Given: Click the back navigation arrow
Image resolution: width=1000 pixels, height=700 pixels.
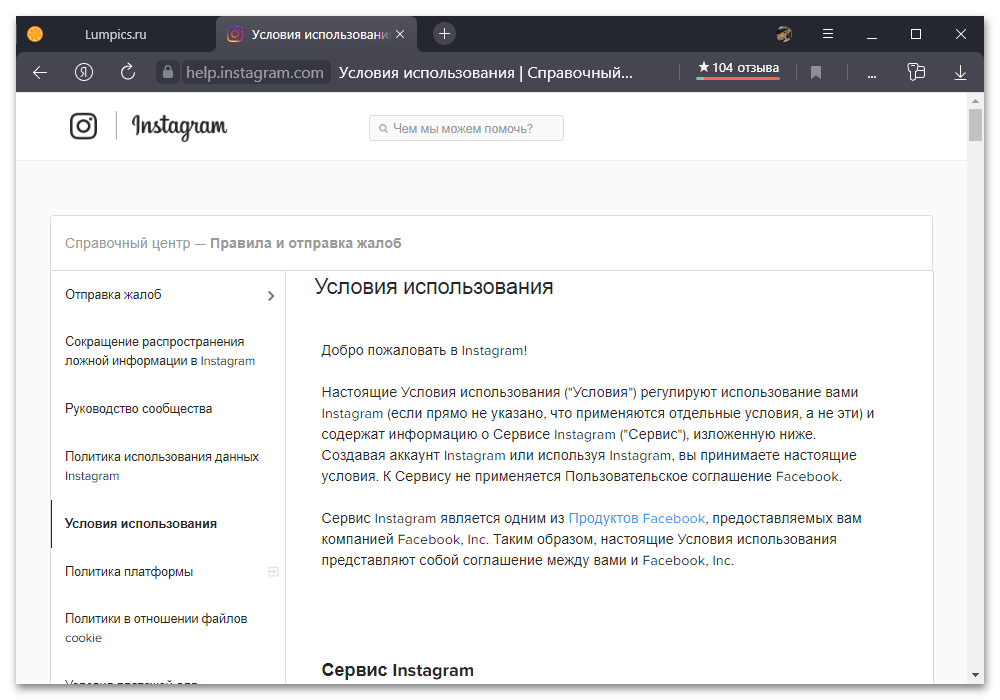Looking at the screenshot, I should pyautogui.click(x=39, y=72).
